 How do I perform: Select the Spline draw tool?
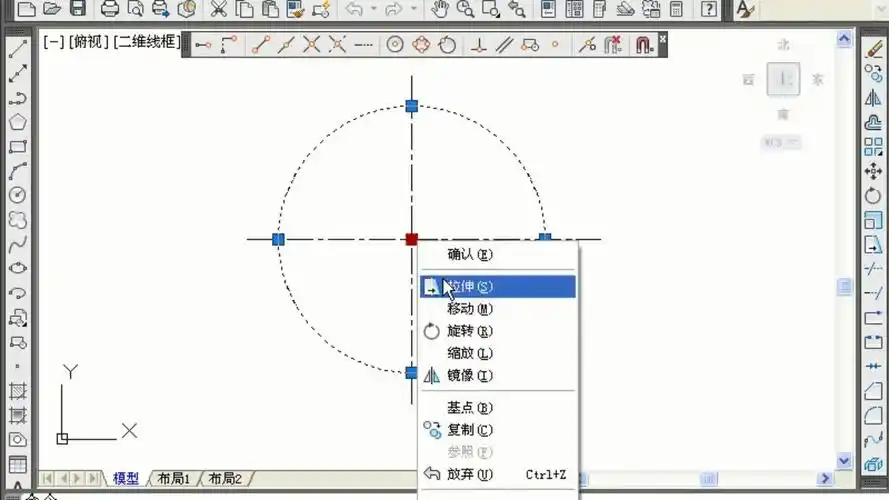pos(18,244)
